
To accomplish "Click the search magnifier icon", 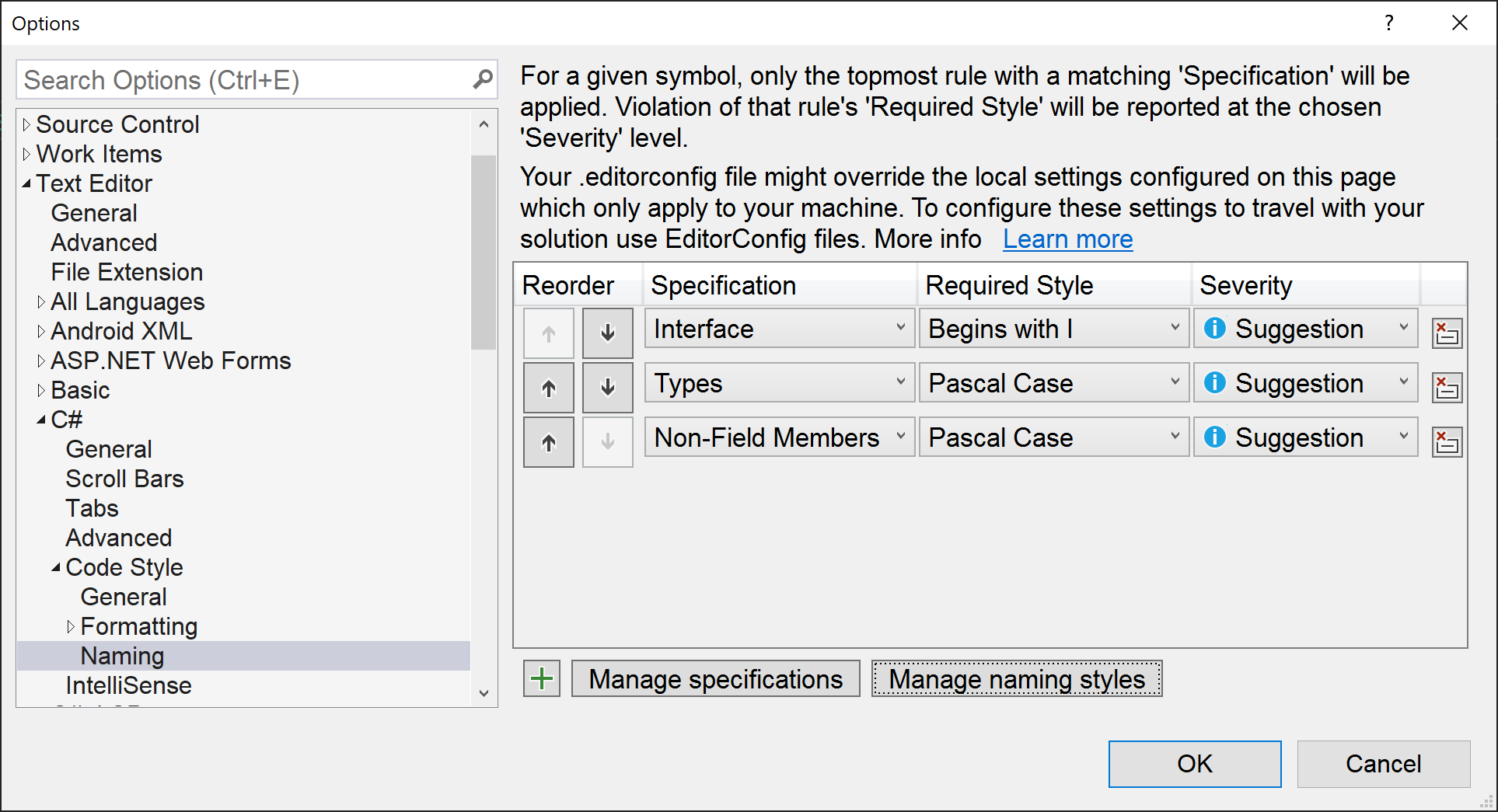I will pos(483,78).
